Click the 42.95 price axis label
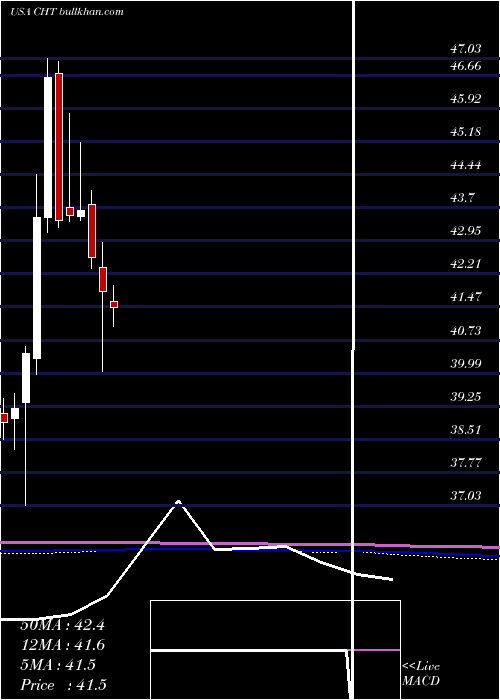 click(466, 231)
